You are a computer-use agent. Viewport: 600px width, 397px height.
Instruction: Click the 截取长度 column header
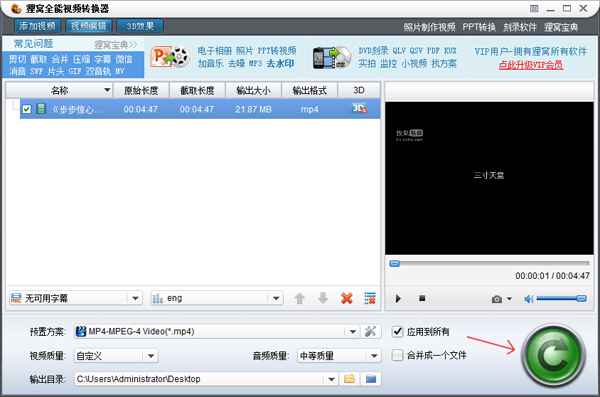pos(197,90)
